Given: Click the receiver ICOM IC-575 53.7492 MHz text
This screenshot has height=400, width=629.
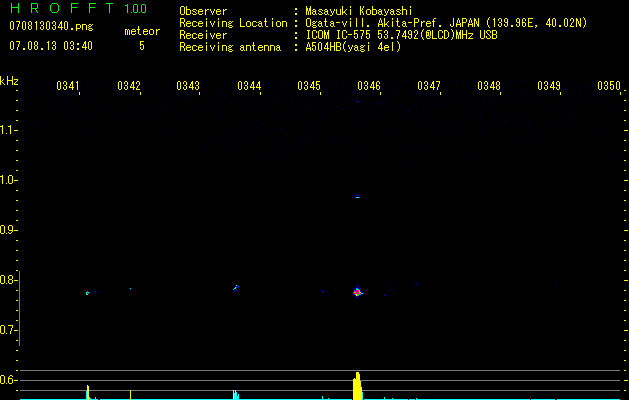Looking at the screenshot, I should (401, 35).
